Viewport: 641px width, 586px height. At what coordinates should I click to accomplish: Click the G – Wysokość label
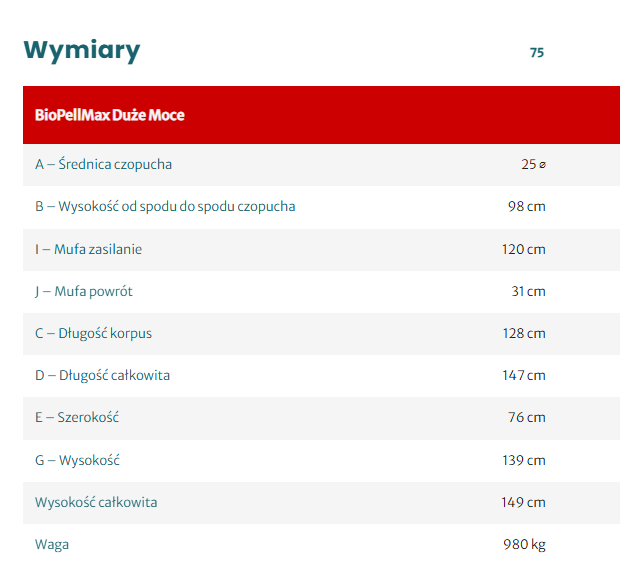77,461
